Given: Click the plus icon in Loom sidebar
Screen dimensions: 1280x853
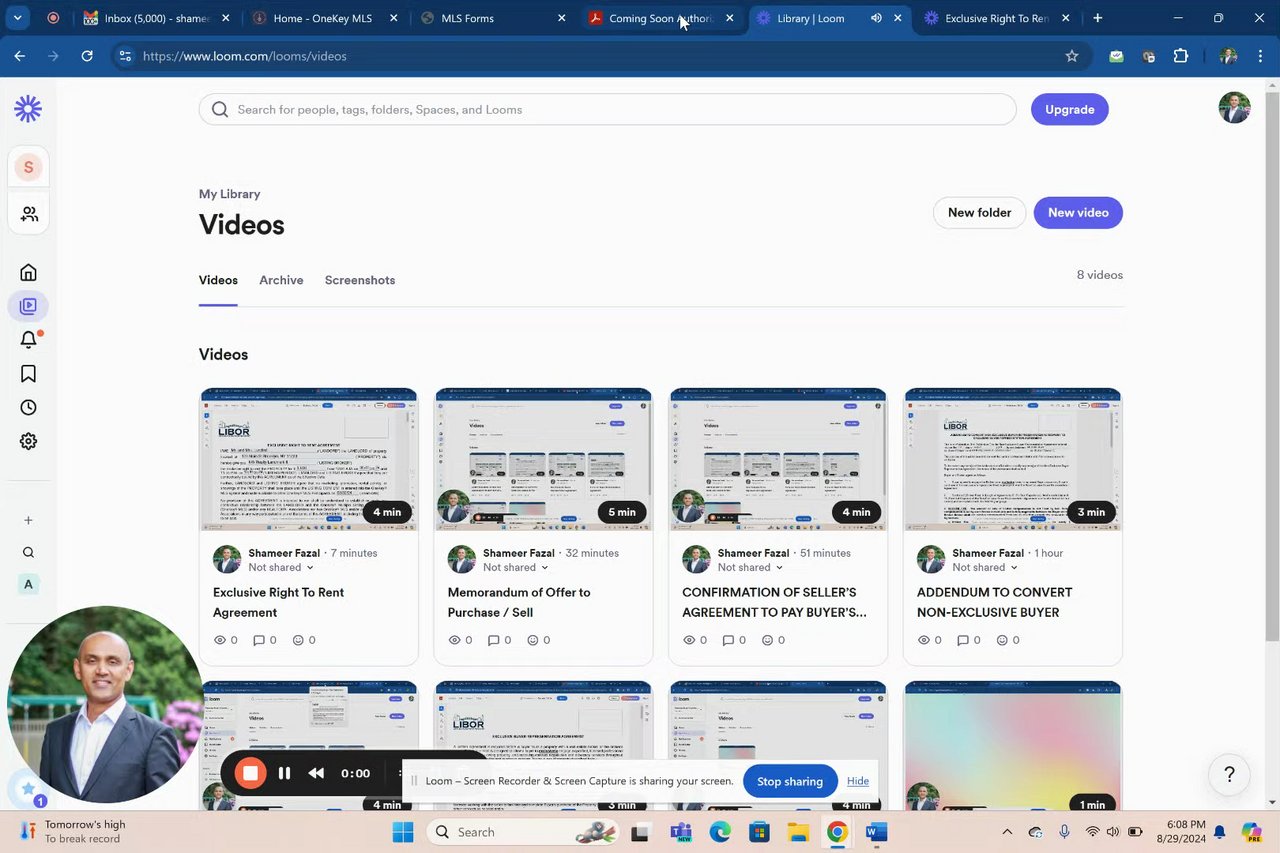Looking at the screenshot, I should tap(28, 520).
